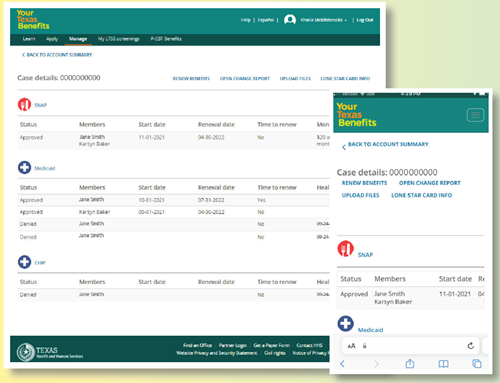
Task: Tap the reload icon in mobile address bar
Action: 471,346
